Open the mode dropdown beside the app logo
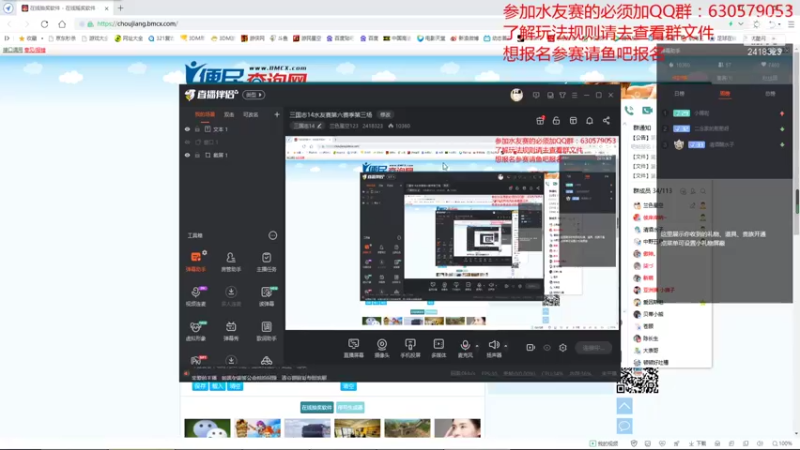800x450 pixels. [254, 95]
